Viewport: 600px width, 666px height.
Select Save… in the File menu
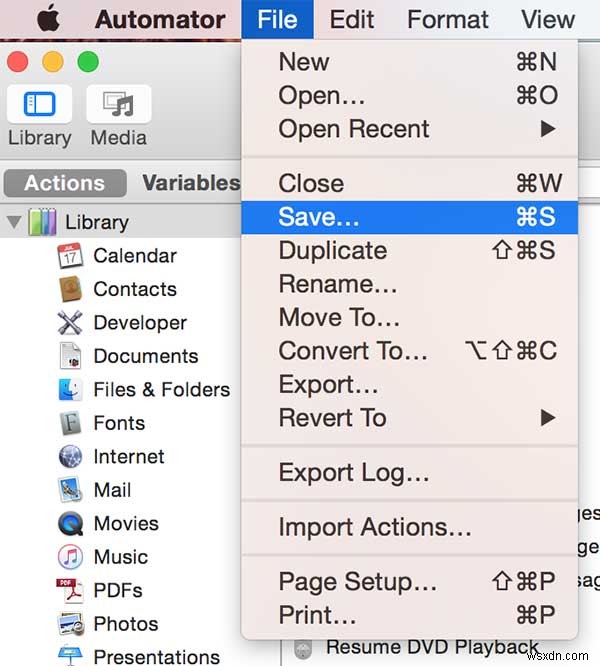(409, 217)
